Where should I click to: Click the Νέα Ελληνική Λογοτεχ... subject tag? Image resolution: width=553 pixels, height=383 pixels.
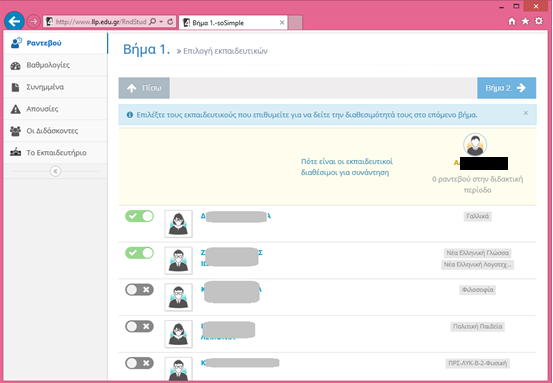477,265
